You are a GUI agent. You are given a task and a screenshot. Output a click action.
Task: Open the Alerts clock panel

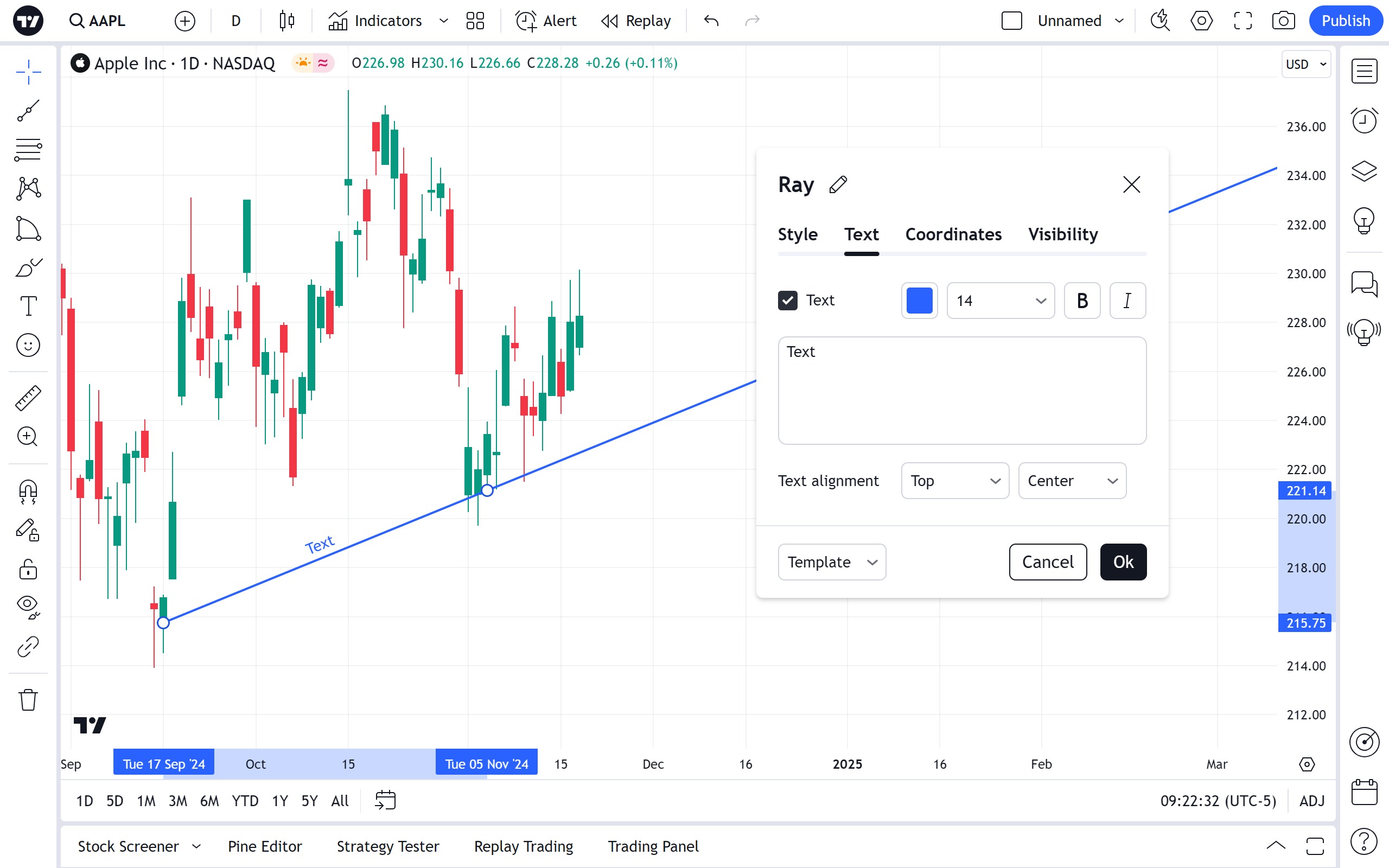point(1363,120)
